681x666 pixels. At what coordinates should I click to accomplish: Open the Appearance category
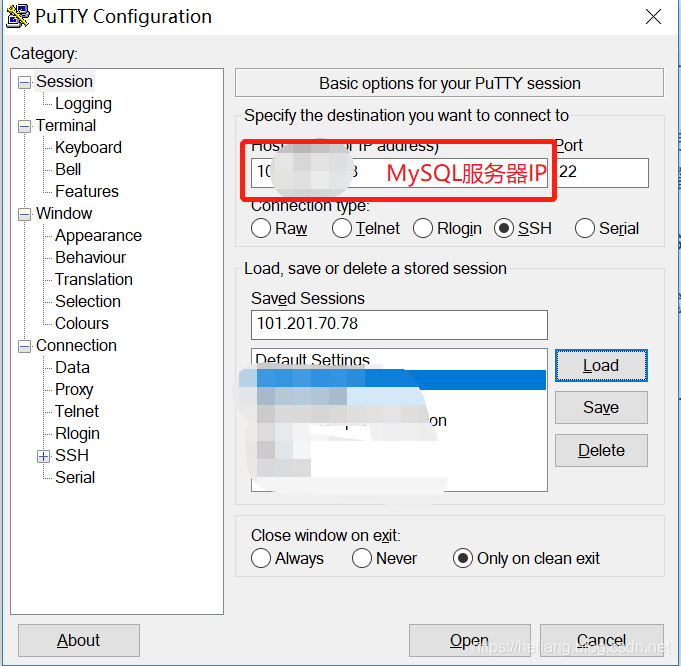pyautogui.click(x=98, y=235)
